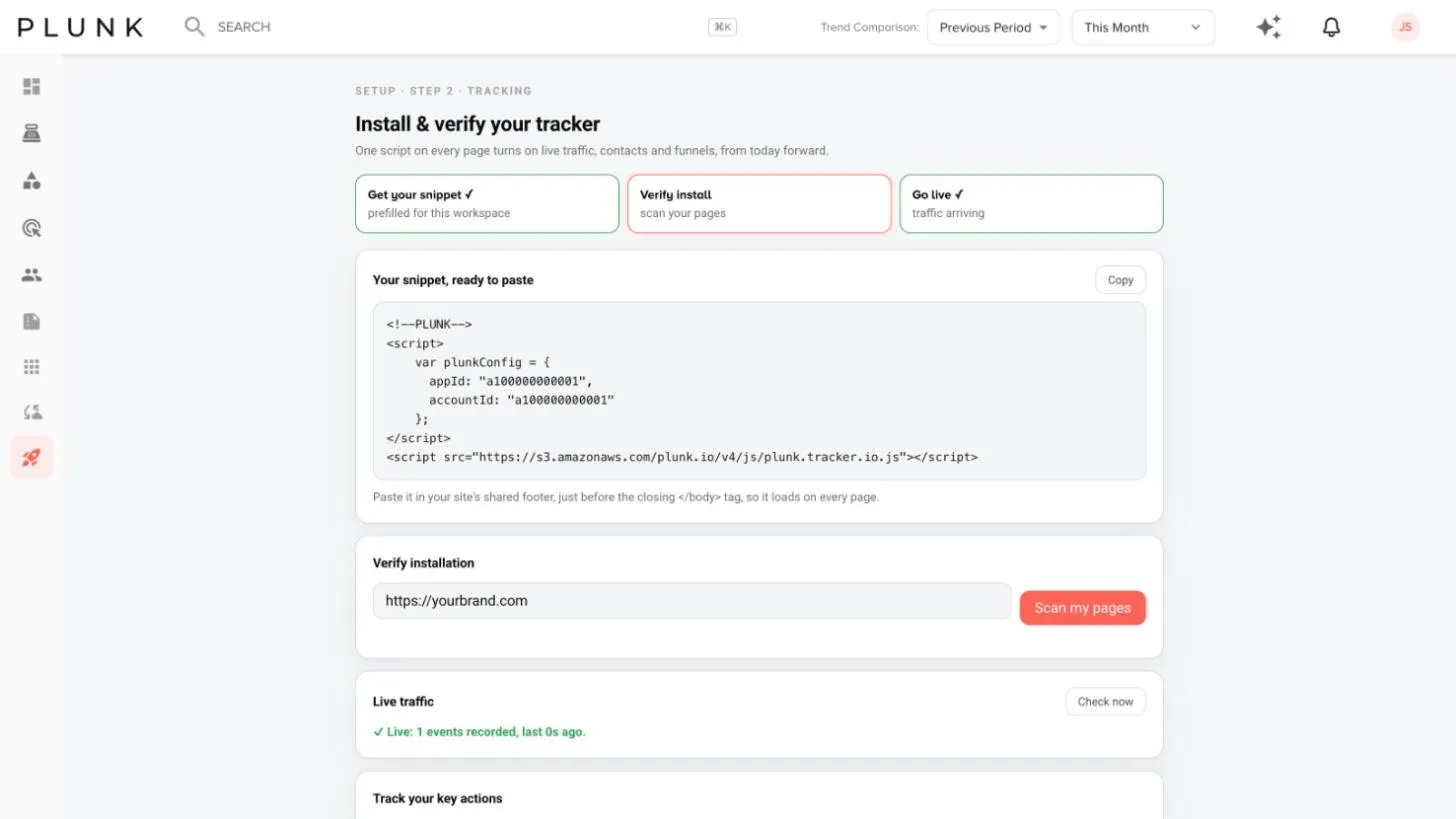Select the Get your snippet step
The height and width of the screenshot is (819, 1456).
point(487,204)
